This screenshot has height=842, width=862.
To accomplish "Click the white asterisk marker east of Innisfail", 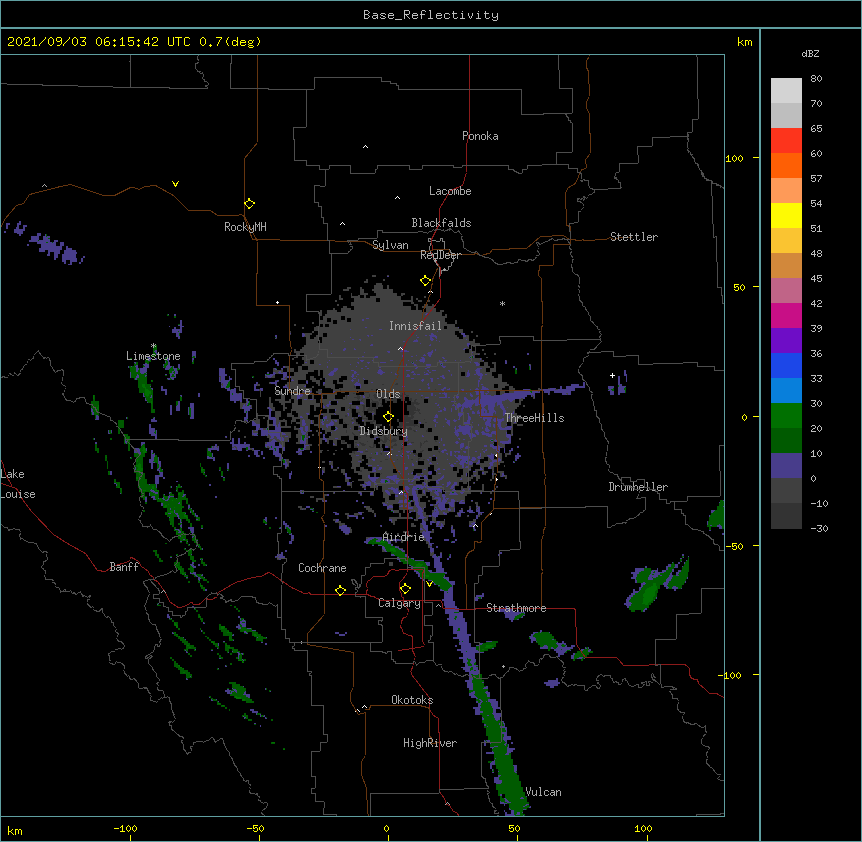I will (502, 303).
